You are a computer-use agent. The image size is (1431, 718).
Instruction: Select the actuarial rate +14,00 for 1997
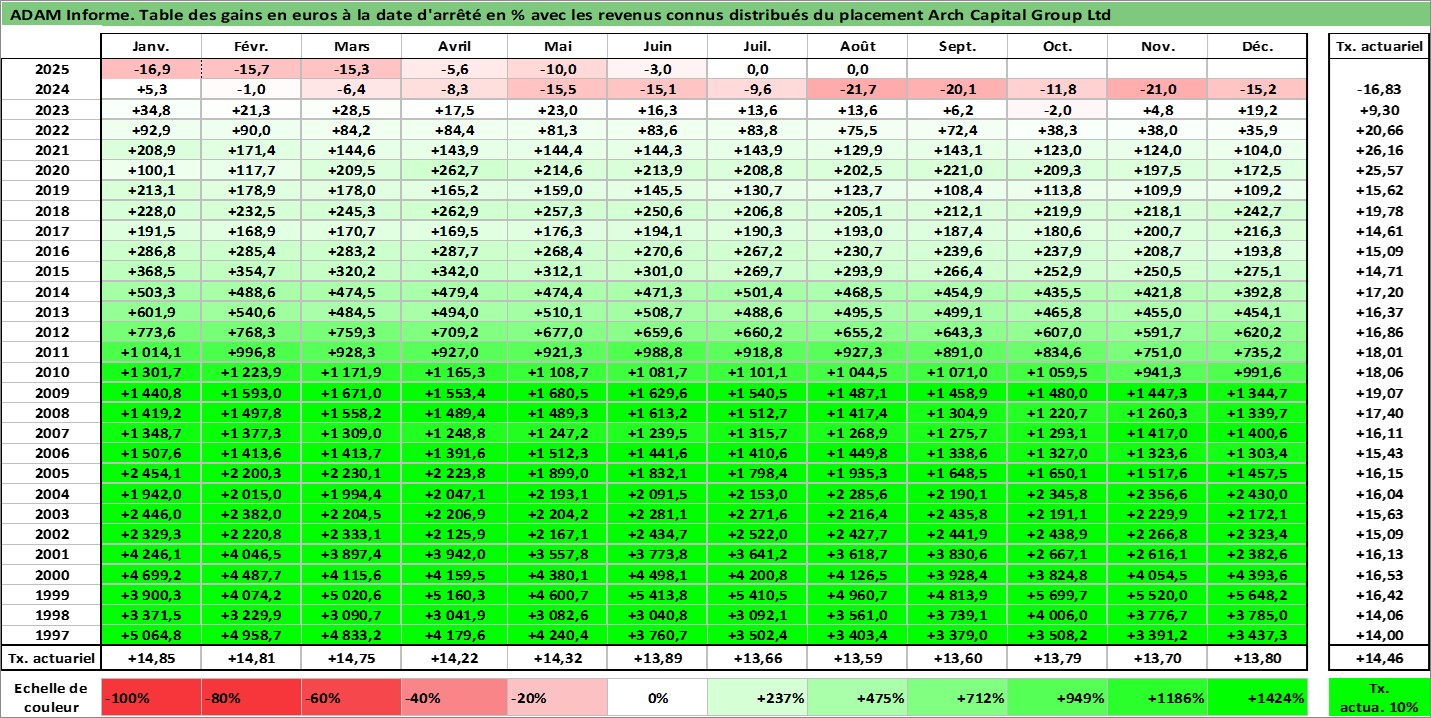[x=1378, y=635]
